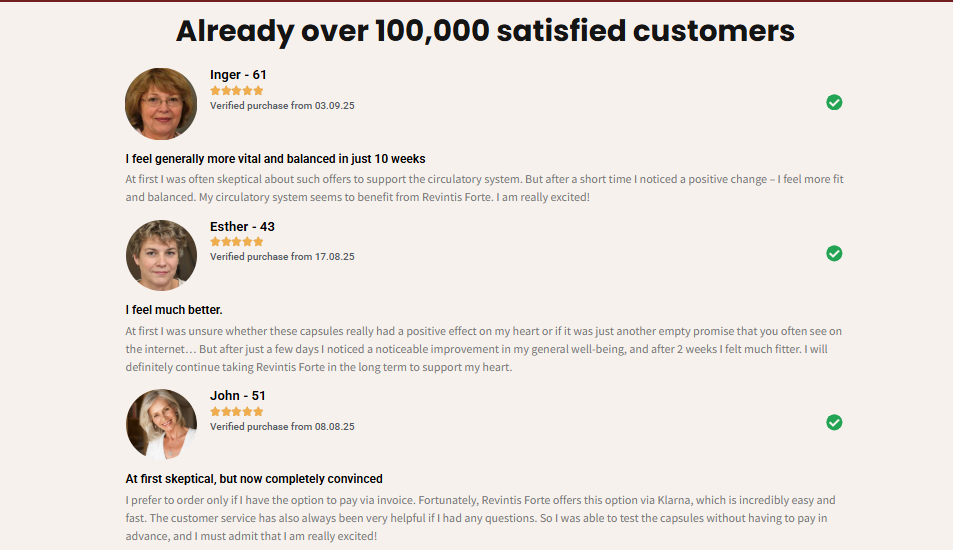Click the title about feeling vital in 10 weeks
The width and height of the screenshot is (953, 550).
pos(275,159)
